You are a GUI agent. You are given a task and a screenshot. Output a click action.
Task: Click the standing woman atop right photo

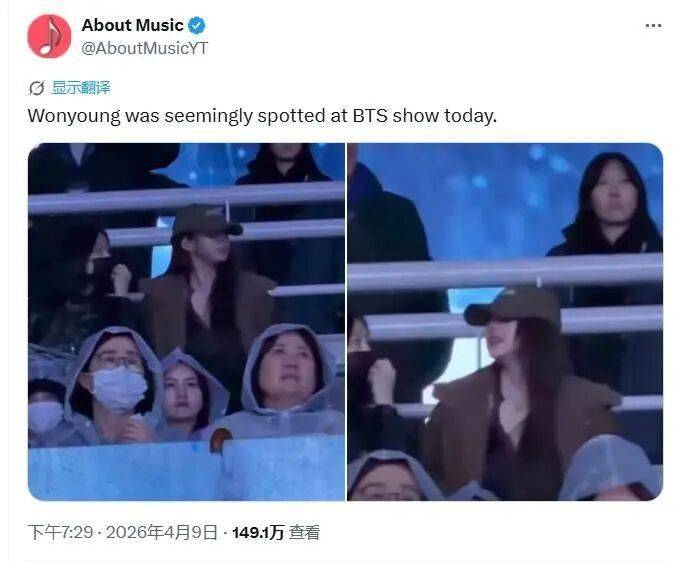[609, 206]
